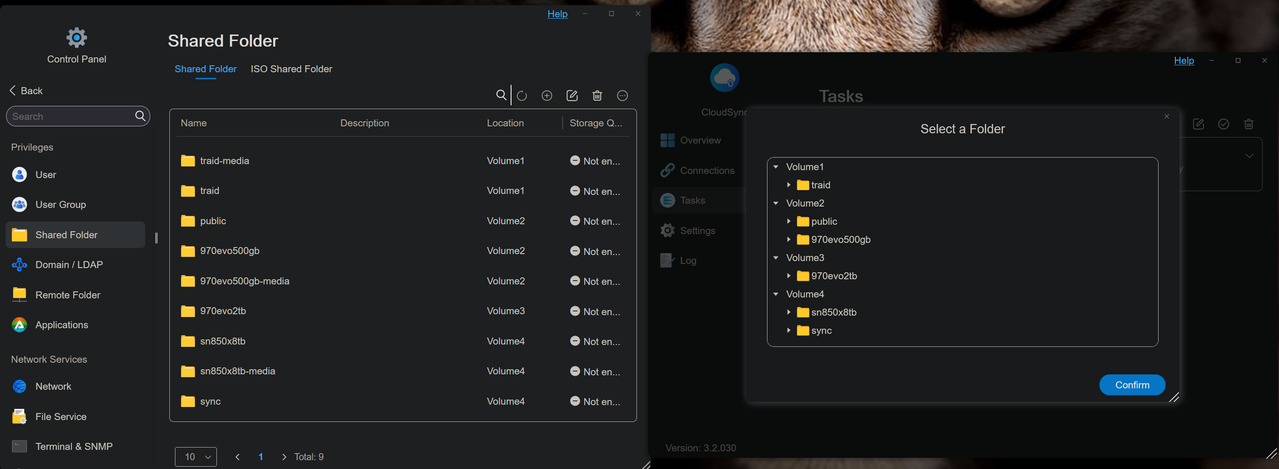Image resolution: width=1279 pixels, height=469 pixels.
Task: Expand the public folder in the tree
Action: tap(789, 221)
